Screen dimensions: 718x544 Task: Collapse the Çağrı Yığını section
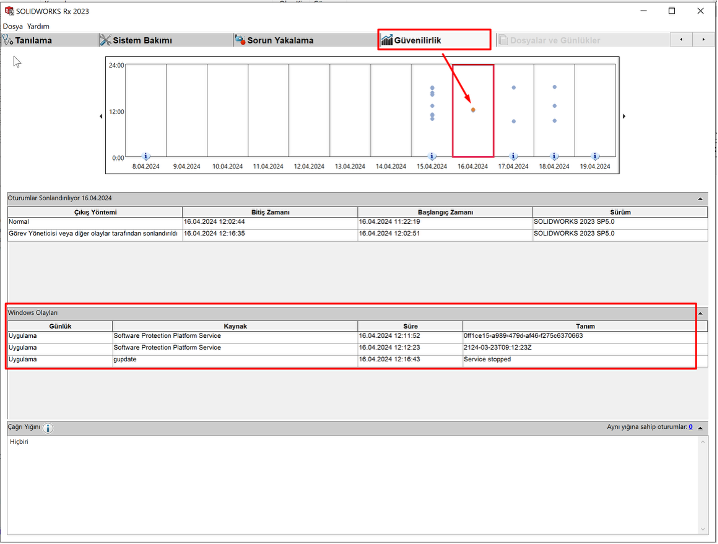[x=700, y=428]
